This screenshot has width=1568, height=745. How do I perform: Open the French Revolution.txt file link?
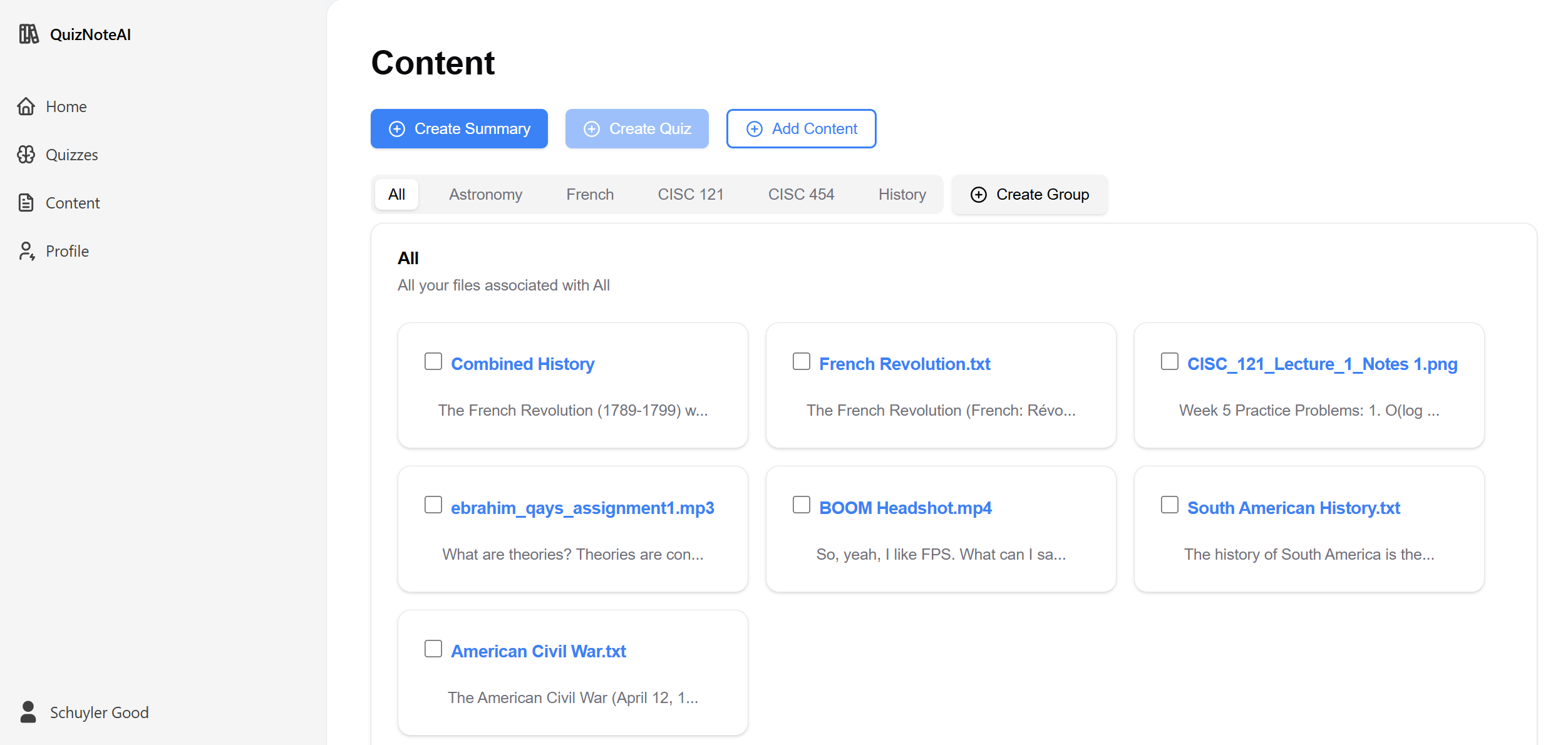904,364
